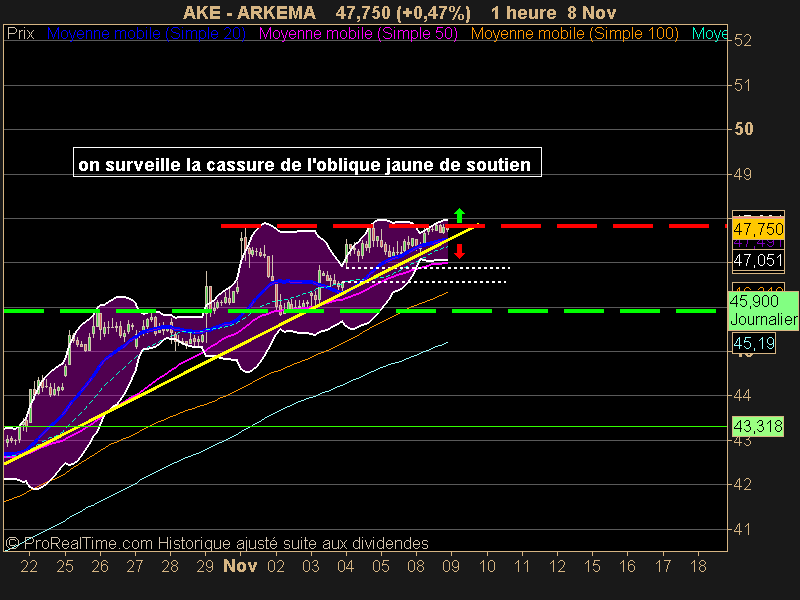Click the date '18' on the time axis
Viewport: 800px width, 600px height.
point(698,566)
